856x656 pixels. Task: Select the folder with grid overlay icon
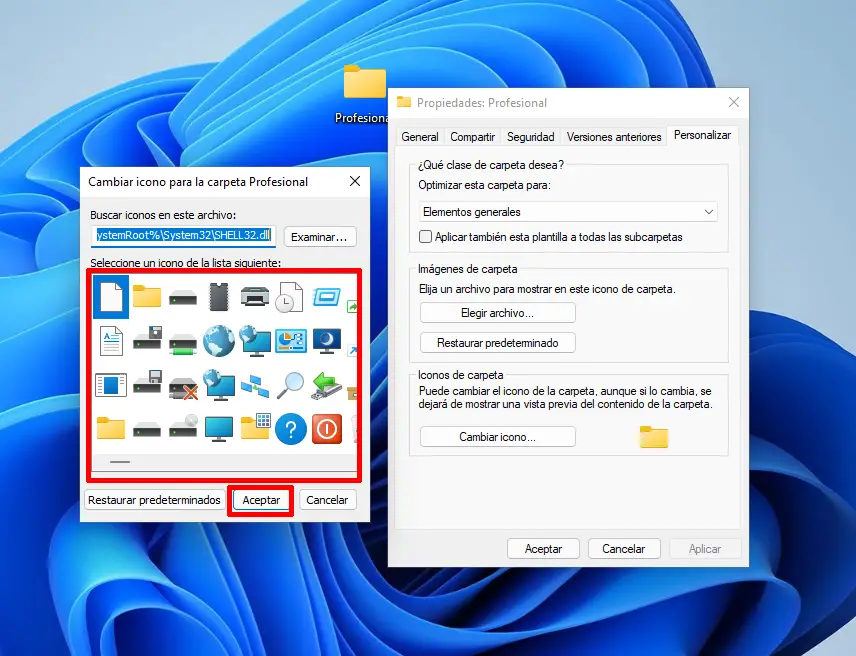(x=255, y=427)
